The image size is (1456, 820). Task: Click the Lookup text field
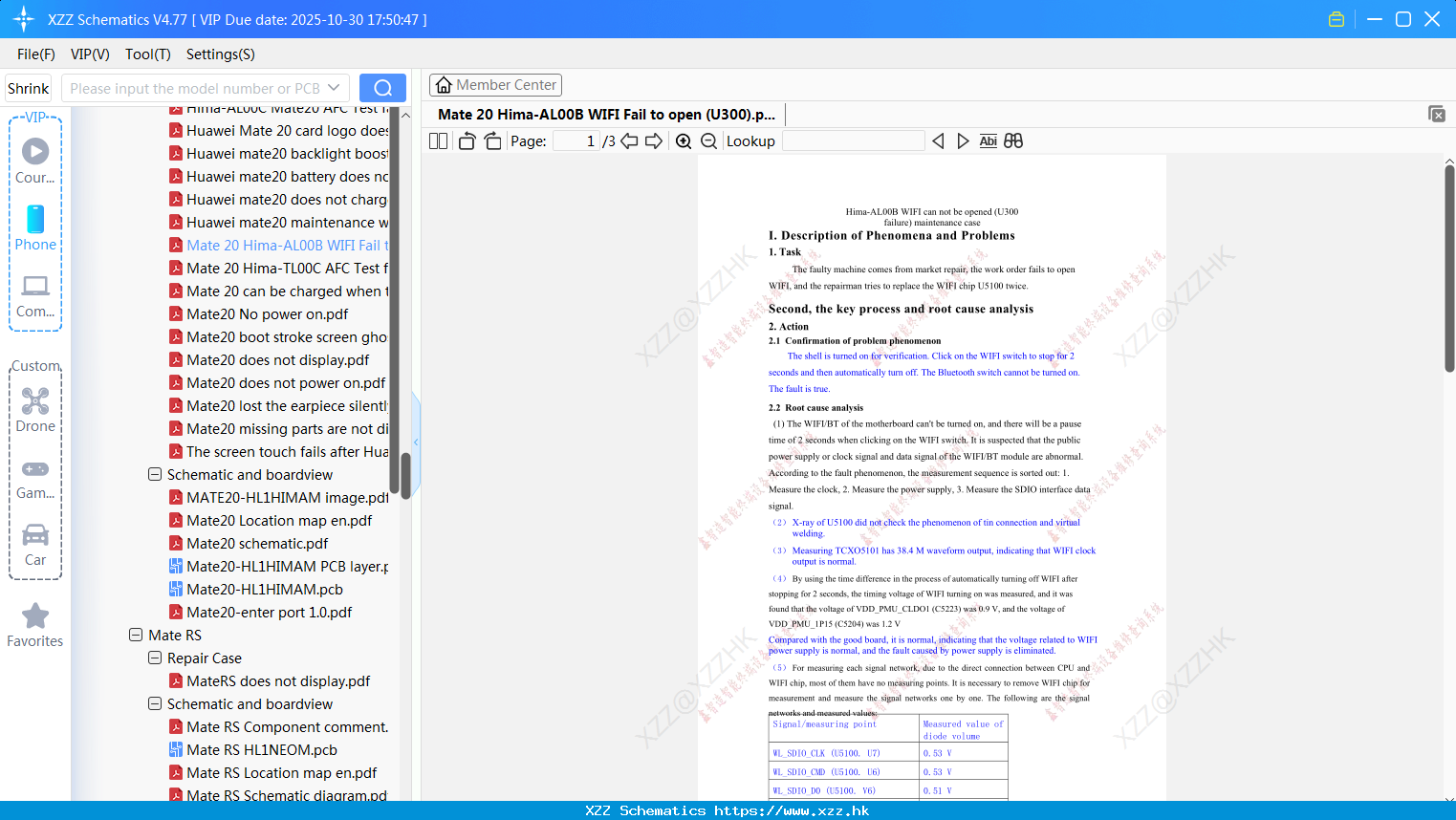point(854,140)
